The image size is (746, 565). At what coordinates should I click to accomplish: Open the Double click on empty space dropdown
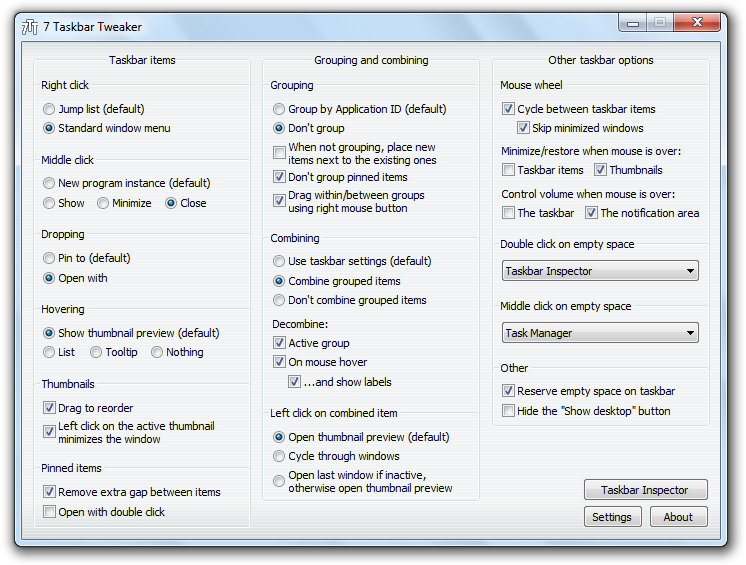(599, 271)
